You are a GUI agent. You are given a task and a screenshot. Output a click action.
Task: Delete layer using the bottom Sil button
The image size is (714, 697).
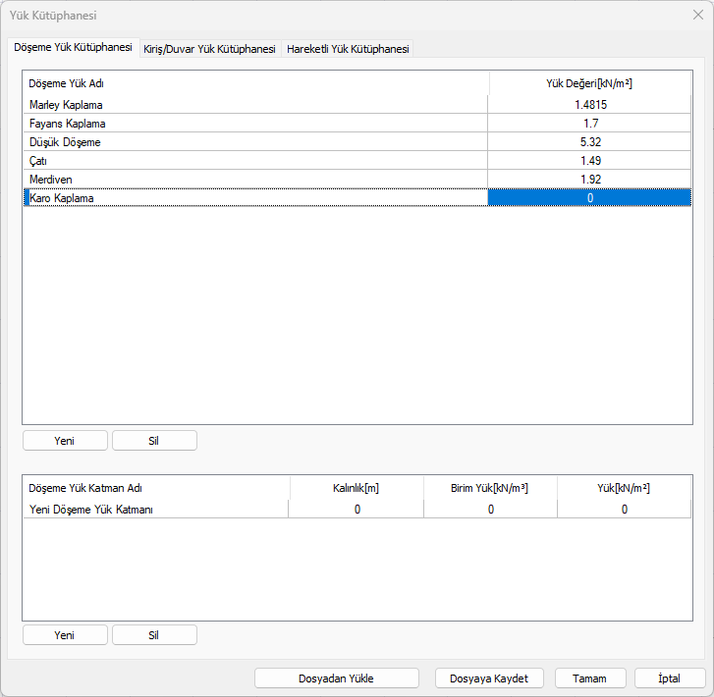(x=154, y=635)
